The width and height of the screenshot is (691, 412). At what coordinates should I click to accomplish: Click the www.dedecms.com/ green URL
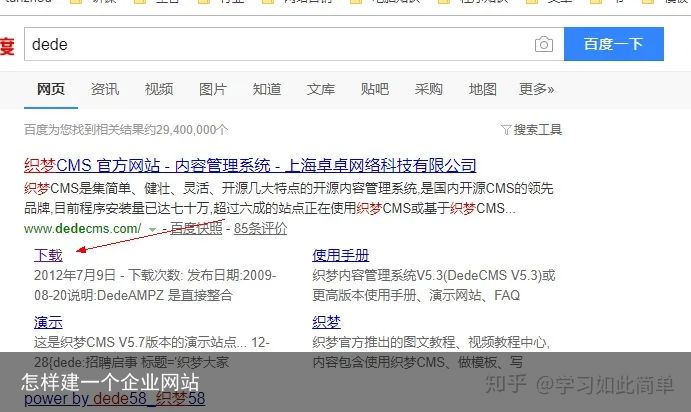coord(82,229)
